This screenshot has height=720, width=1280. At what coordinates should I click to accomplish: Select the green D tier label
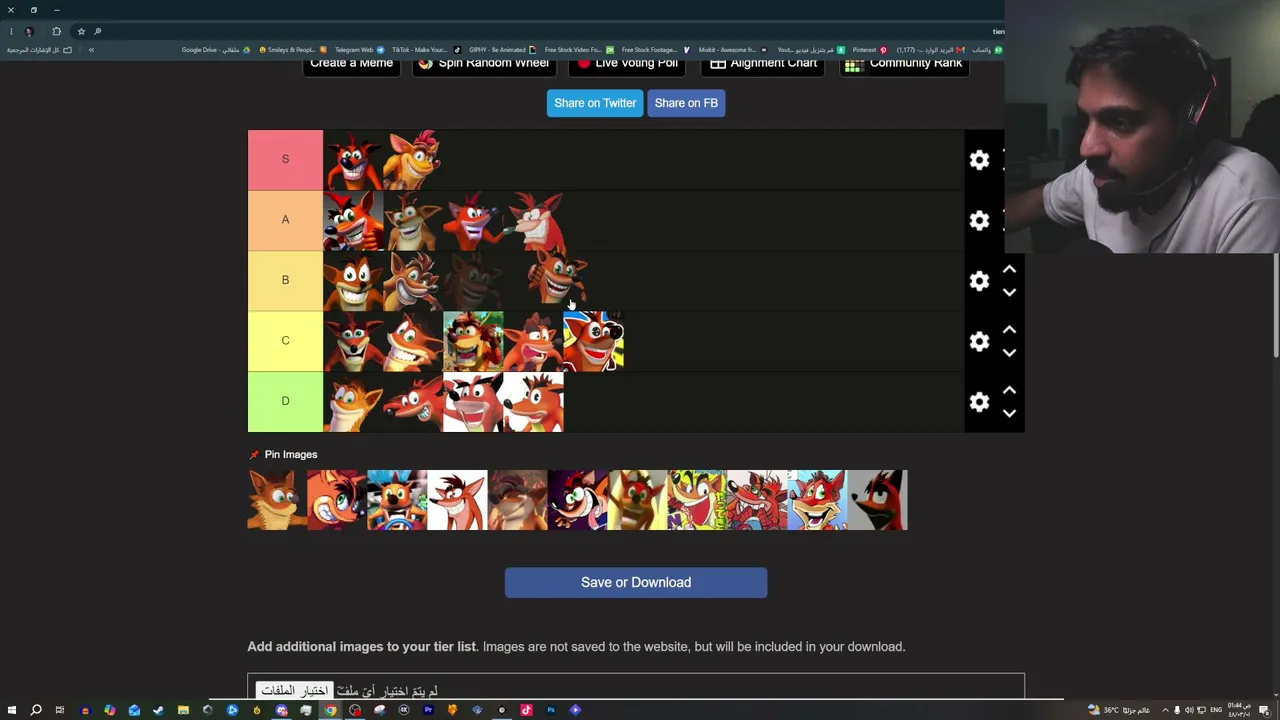click(x=285, y=401)
